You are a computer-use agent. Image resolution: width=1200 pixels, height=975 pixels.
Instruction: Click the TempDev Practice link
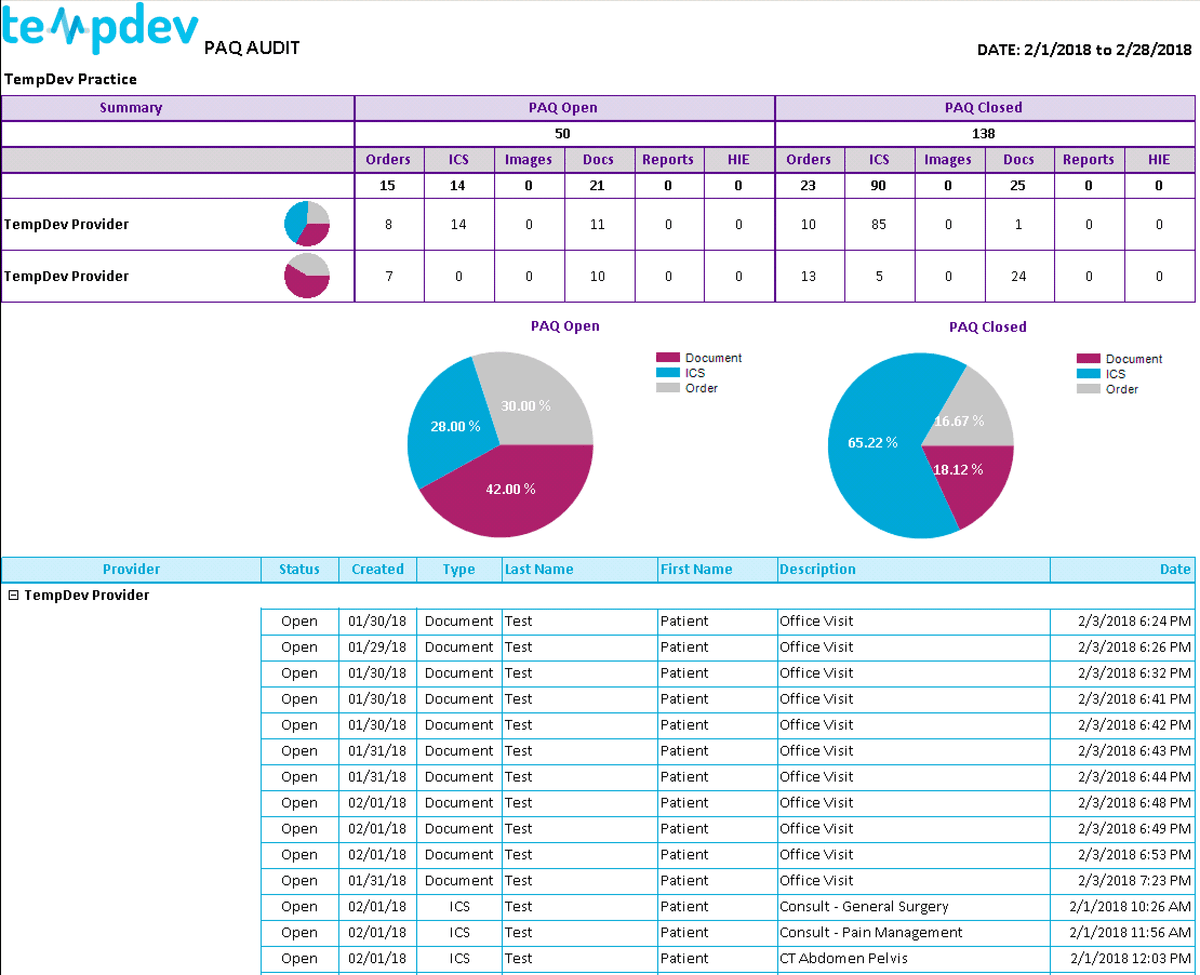[x=70, y=79]
